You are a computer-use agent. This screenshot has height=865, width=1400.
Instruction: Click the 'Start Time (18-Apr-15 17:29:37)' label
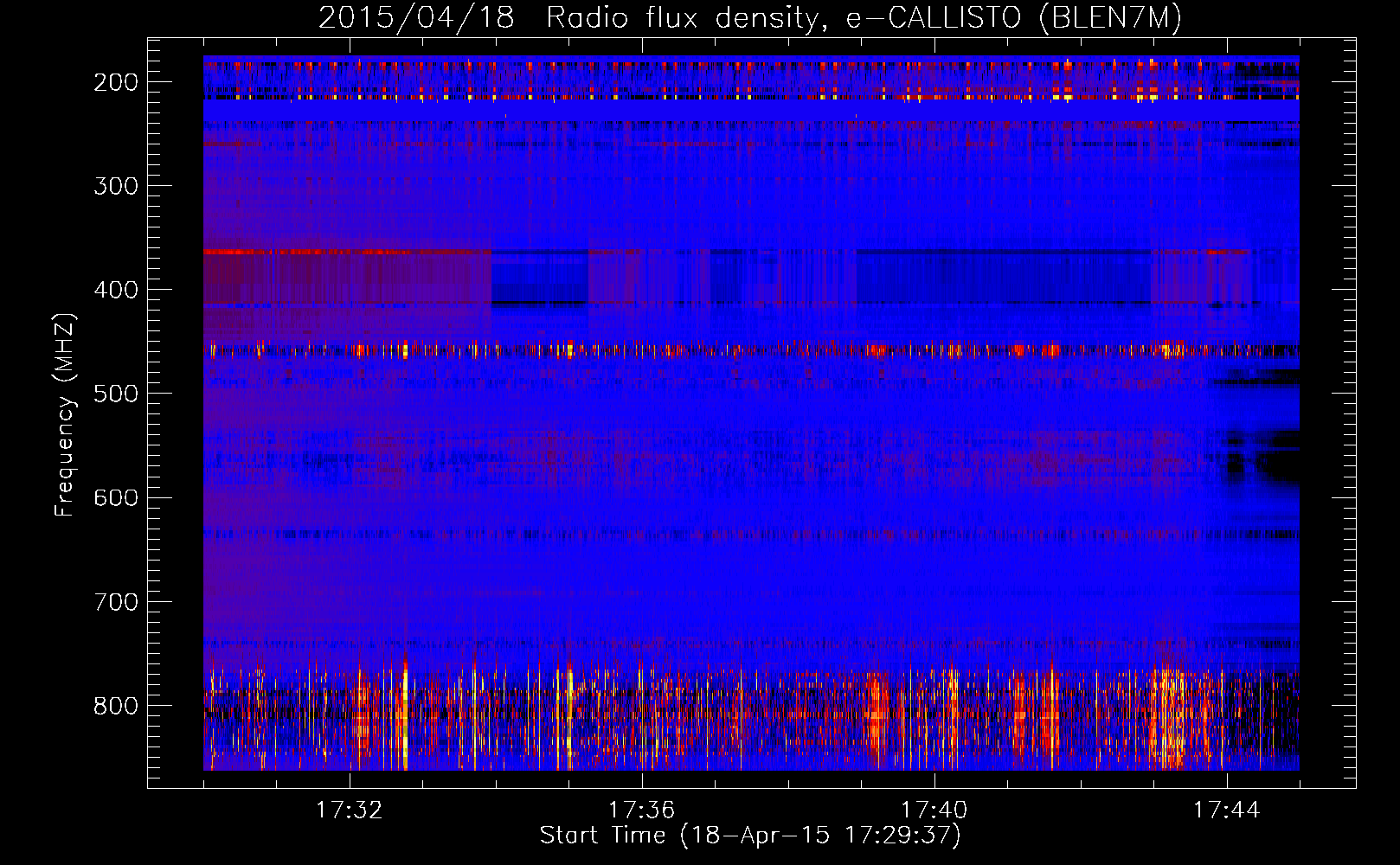750,836
